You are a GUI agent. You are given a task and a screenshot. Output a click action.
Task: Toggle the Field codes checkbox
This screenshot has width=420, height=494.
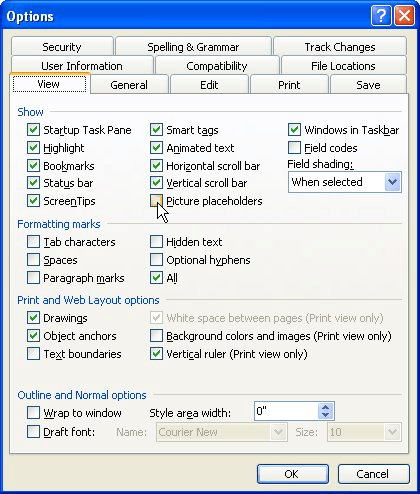(x=294, y=148)
